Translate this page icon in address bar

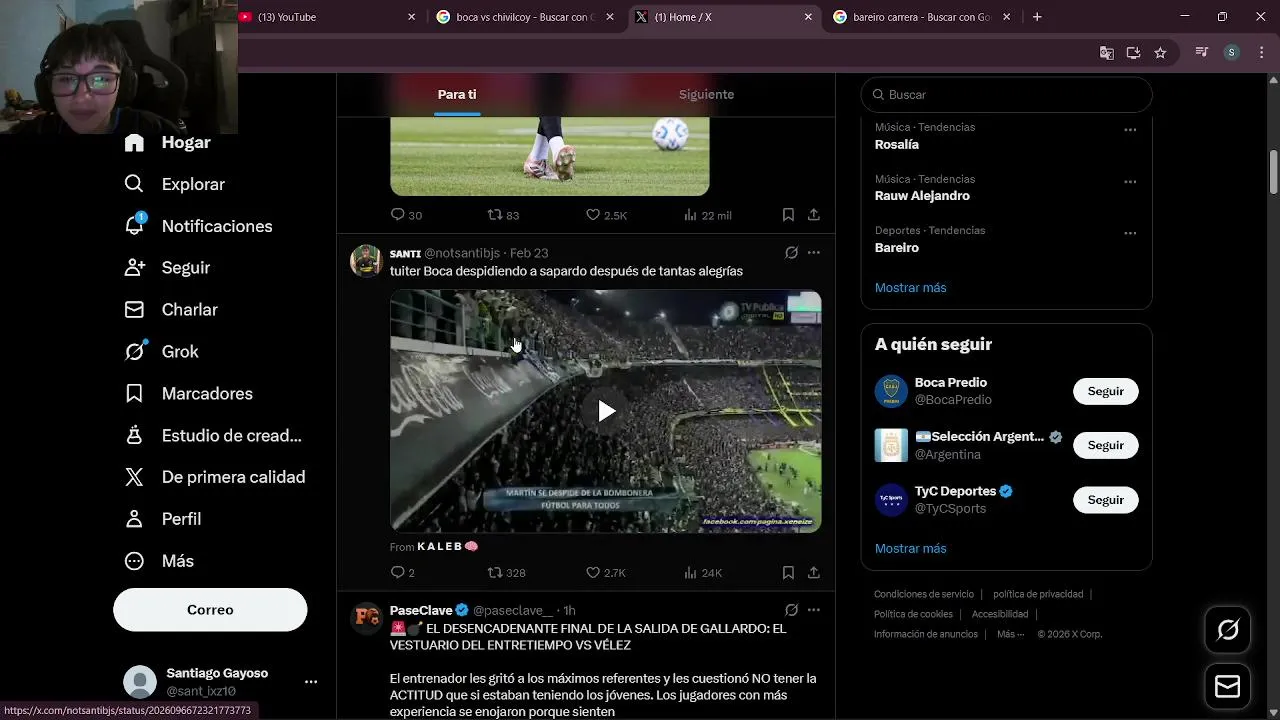[x=1107, y=53]
